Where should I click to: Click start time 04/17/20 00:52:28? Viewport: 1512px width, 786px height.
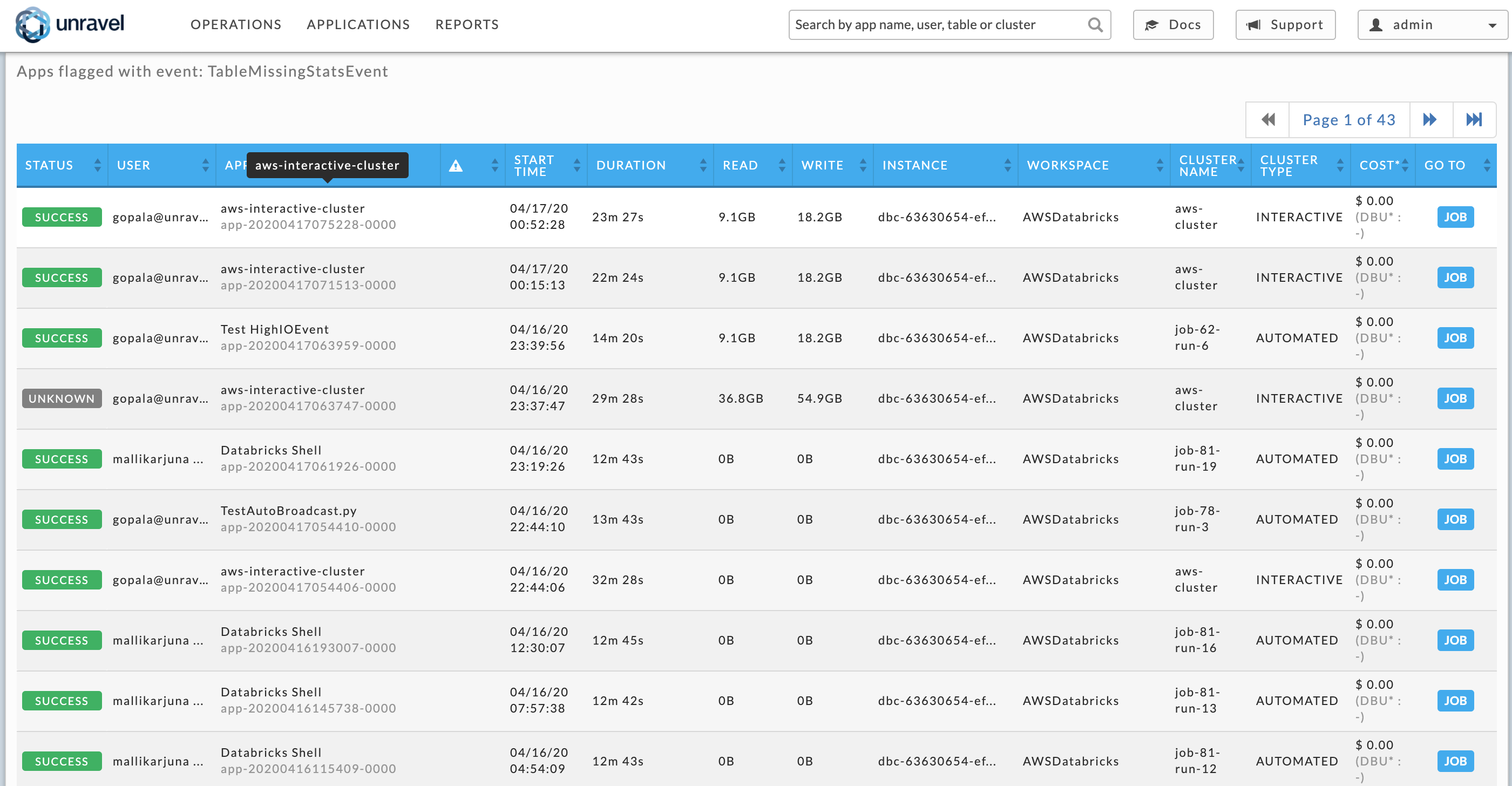539,216
